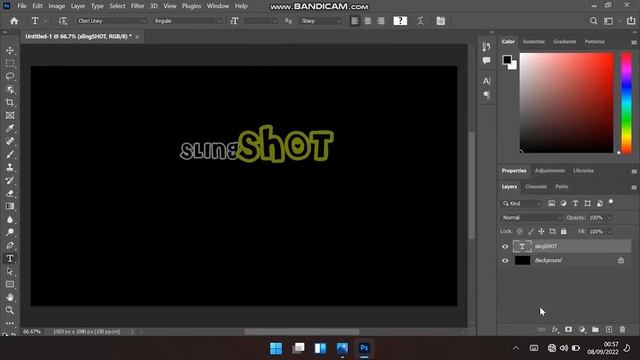Open the layer blend mode Normal dropdown
The width and height of the screenshot is (640, 360).
(531, 218)
